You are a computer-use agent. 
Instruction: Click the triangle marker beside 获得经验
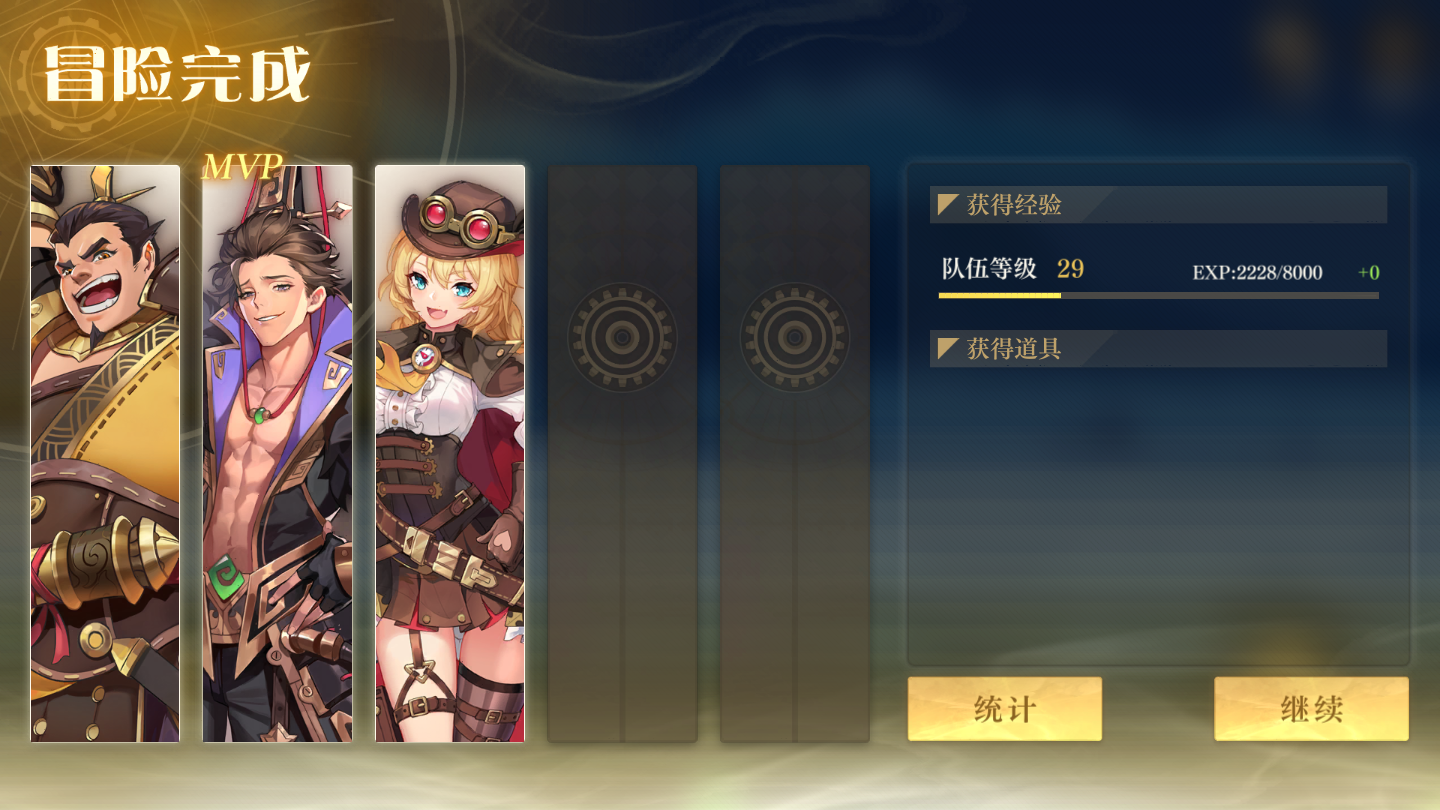tap(948, 205)
